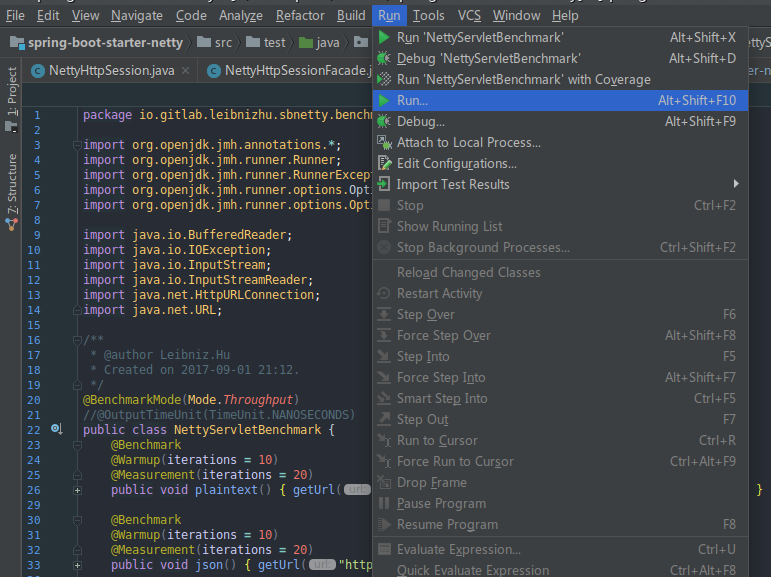Click the Debug... bug icon in menu
This screenshot has width=771, height=577.
(384, 122)
